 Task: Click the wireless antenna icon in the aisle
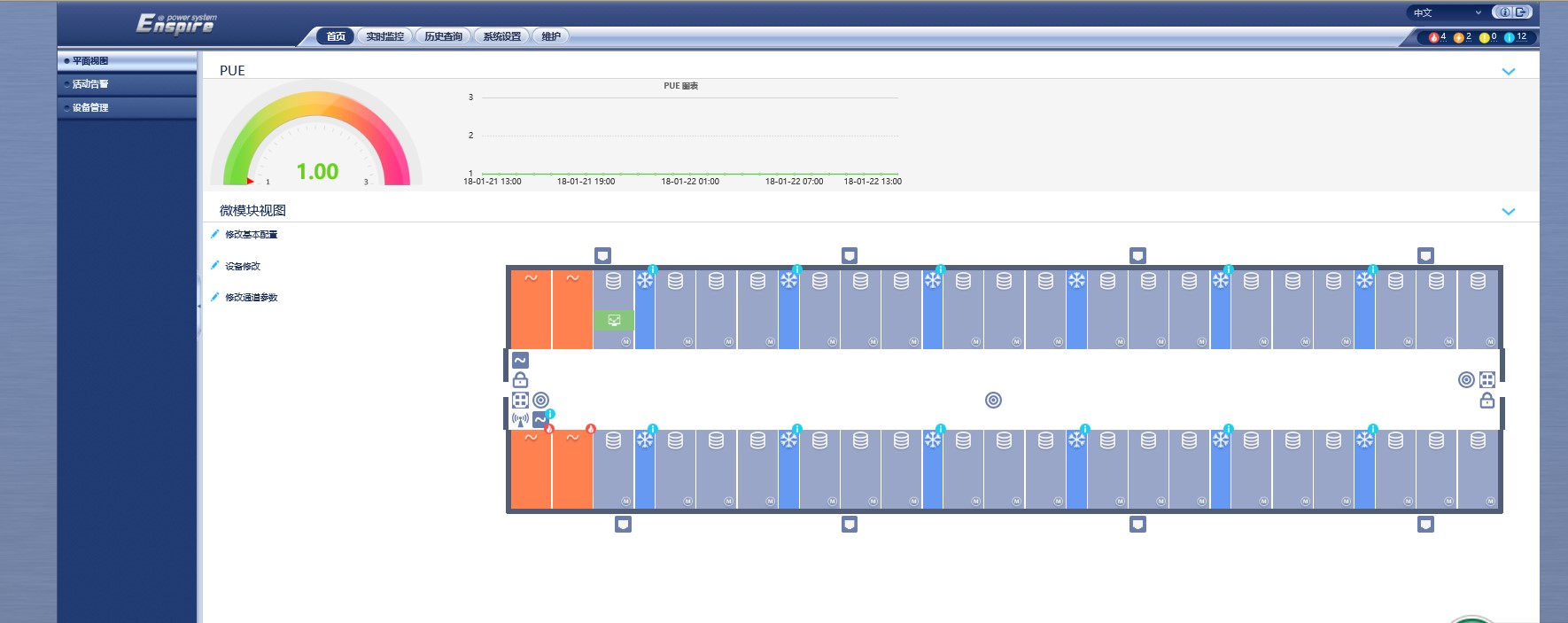[520, 420]
